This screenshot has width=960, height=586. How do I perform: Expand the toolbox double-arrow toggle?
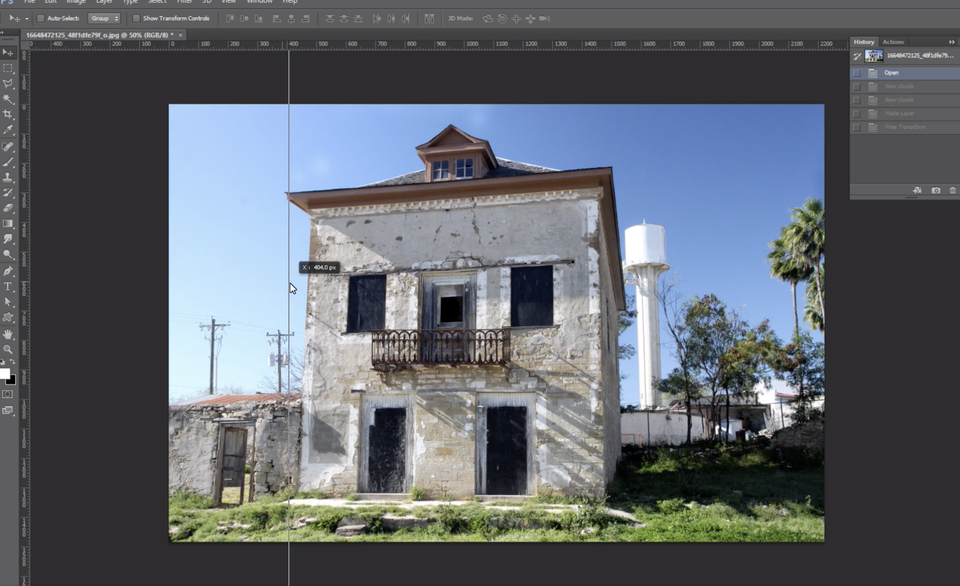[x=2, y=32]
